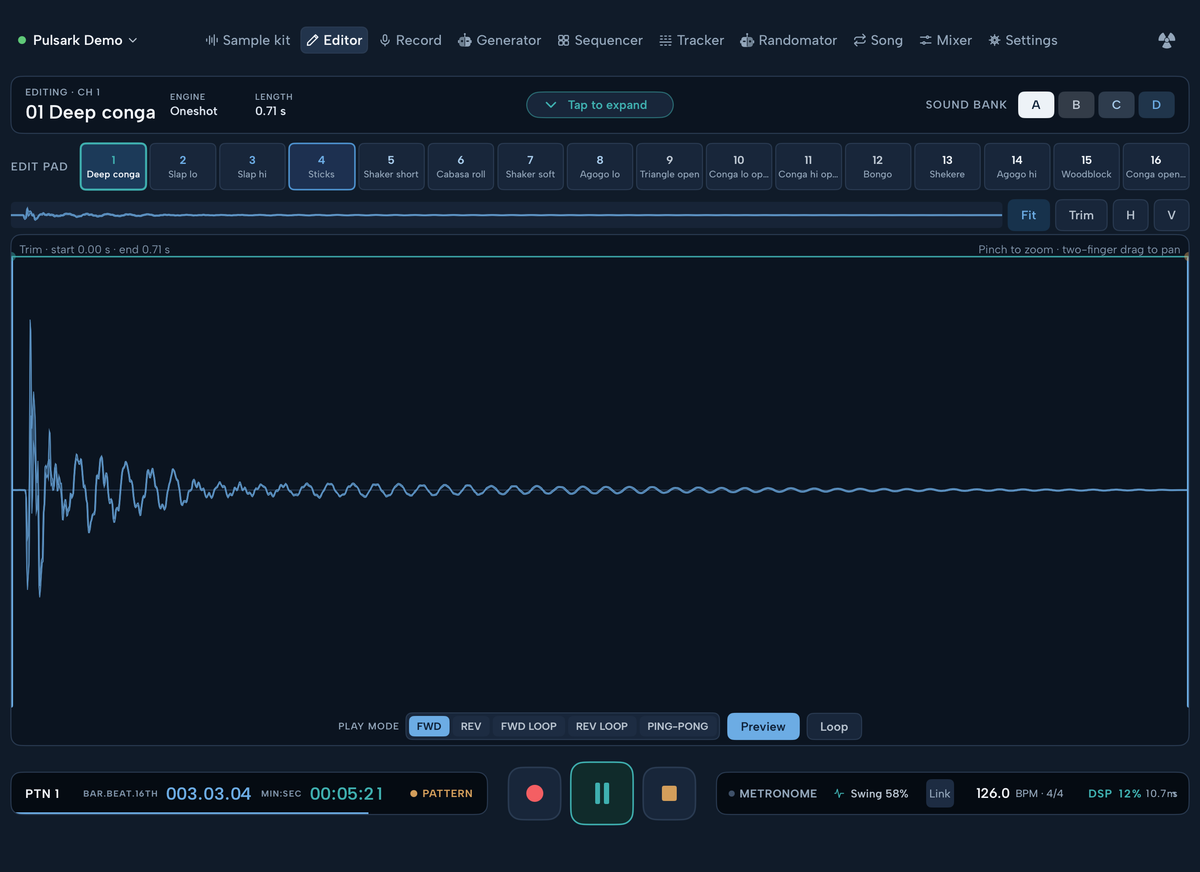The image size is (1200, 872).
Task: Switch to sound bank D
Action: pyautogui.click(x=1156, y=104)
